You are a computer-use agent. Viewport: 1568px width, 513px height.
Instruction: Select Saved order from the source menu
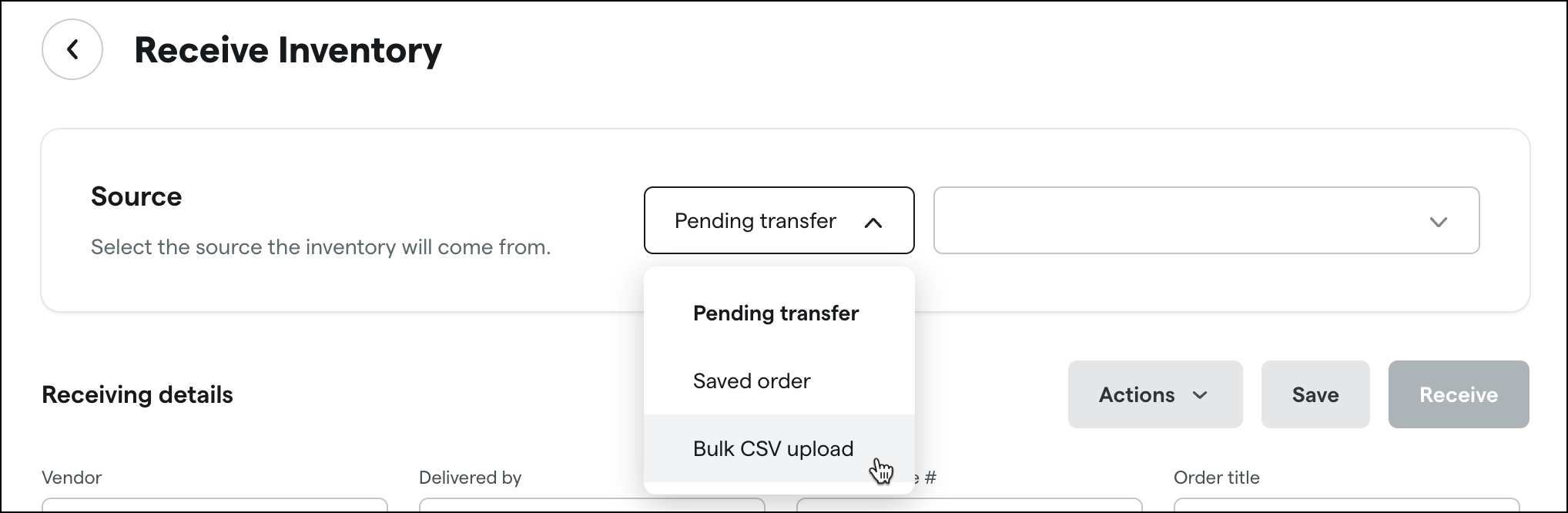[x=751, y=381]
